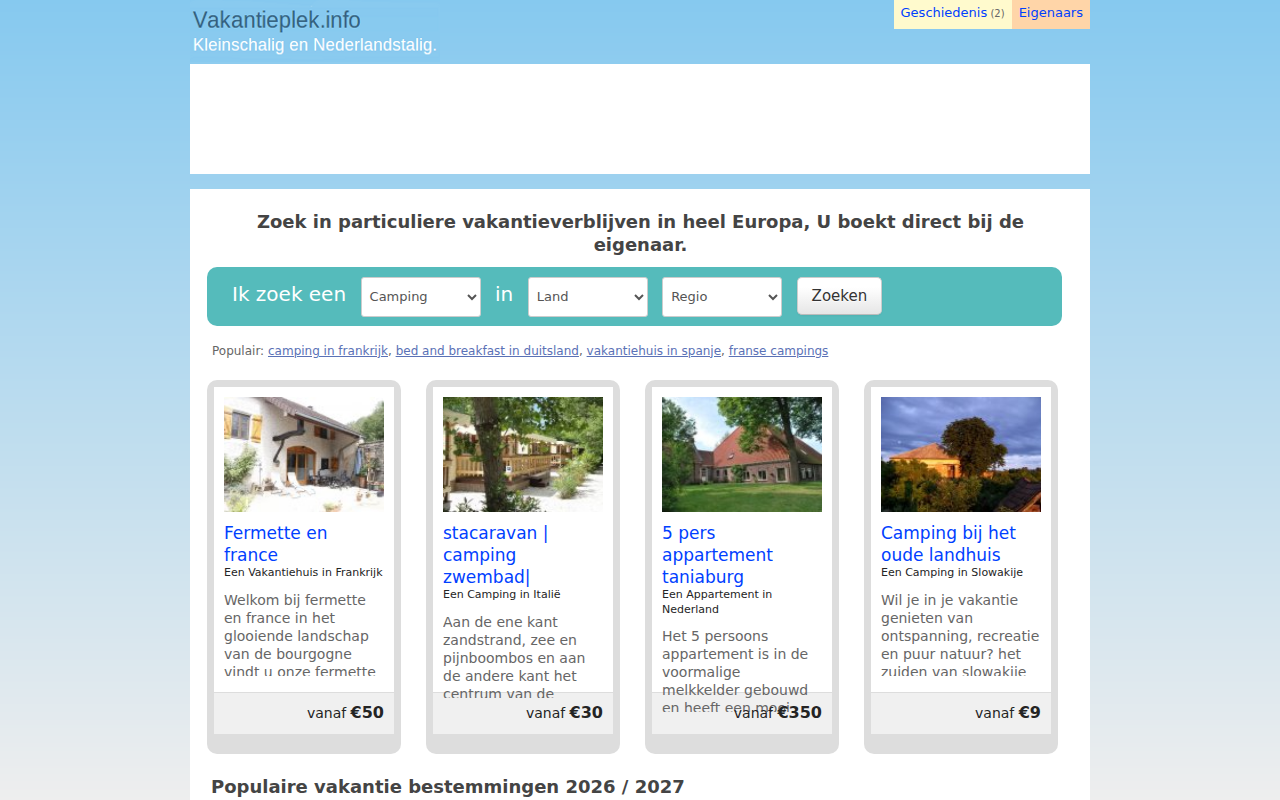This screenshot has height=800, width=1280.
Task: Open the Vakantieplek.info site title link
Action: (277, 20)
